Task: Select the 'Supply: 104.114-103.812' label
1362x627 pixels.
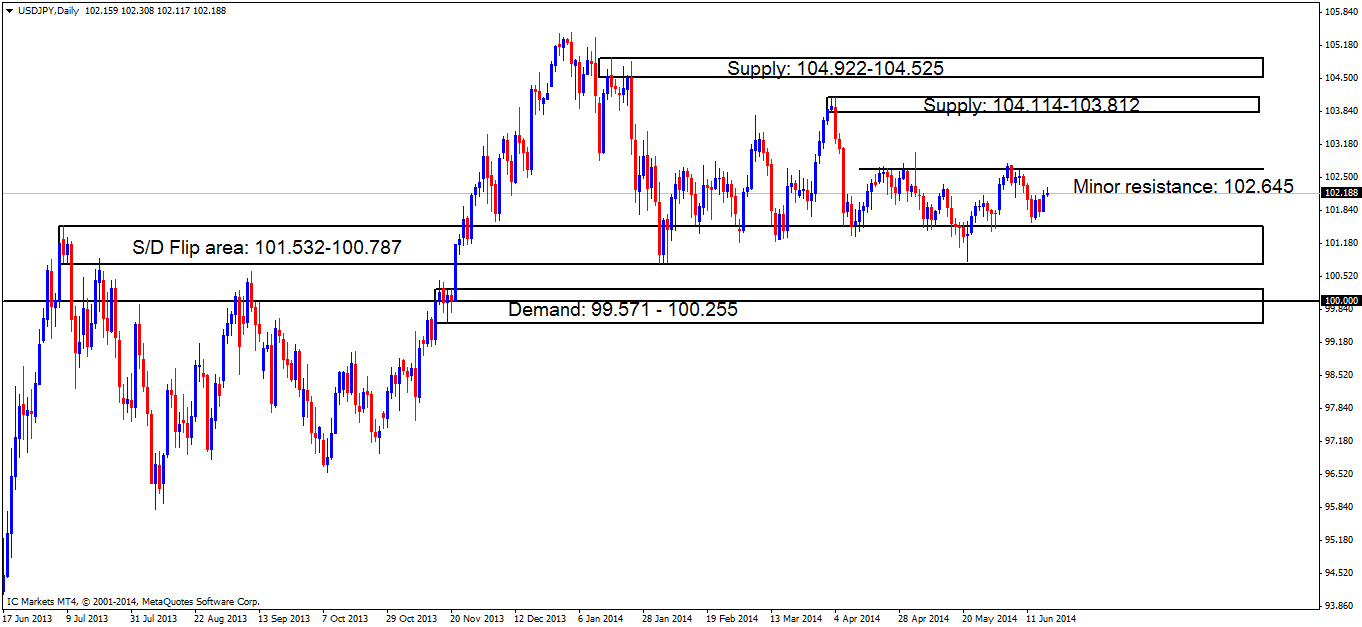Action: tap(1031, 105)
